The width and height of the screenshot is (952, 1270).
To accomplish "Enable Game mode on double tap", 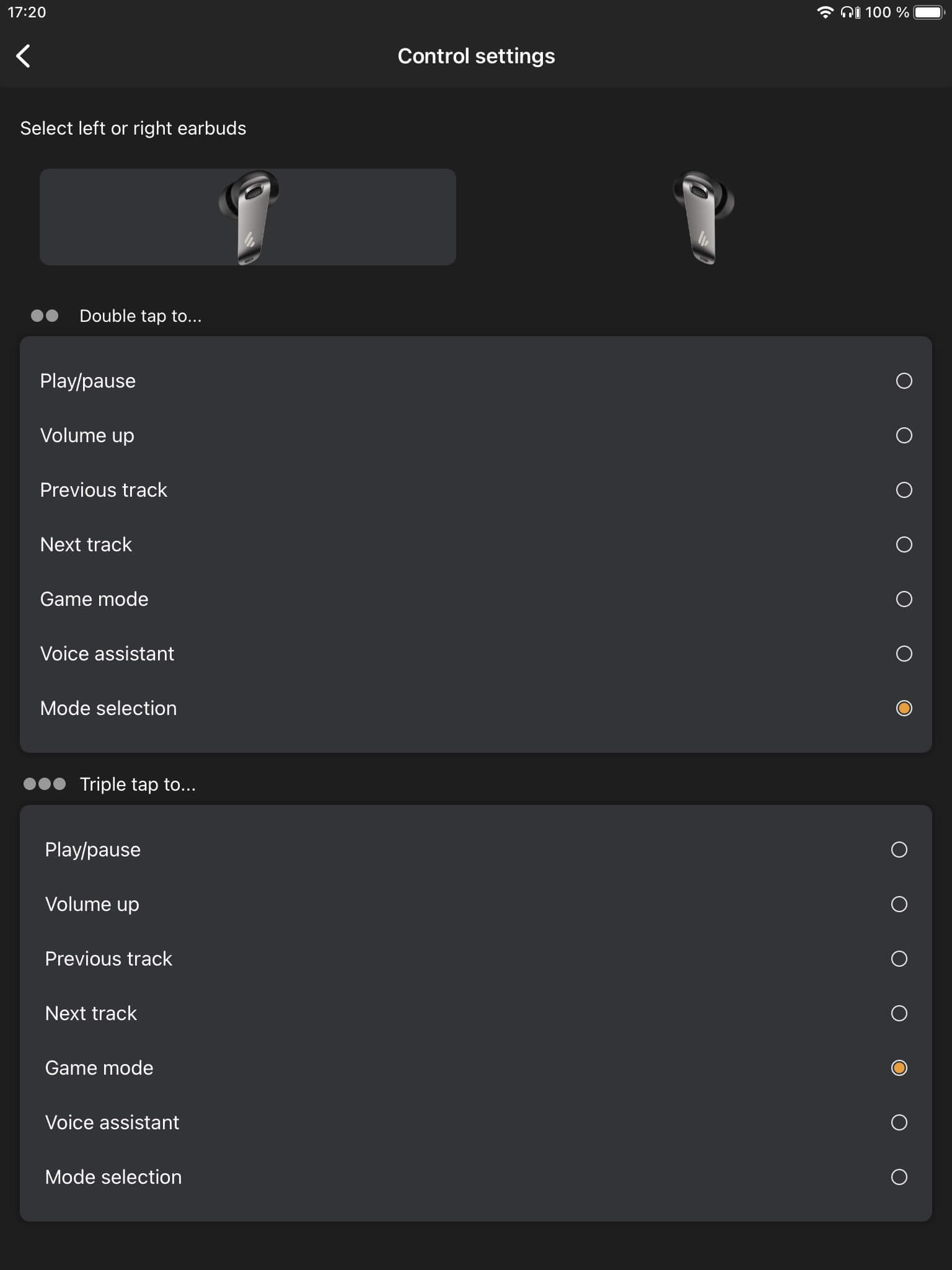I will point(904,599).
